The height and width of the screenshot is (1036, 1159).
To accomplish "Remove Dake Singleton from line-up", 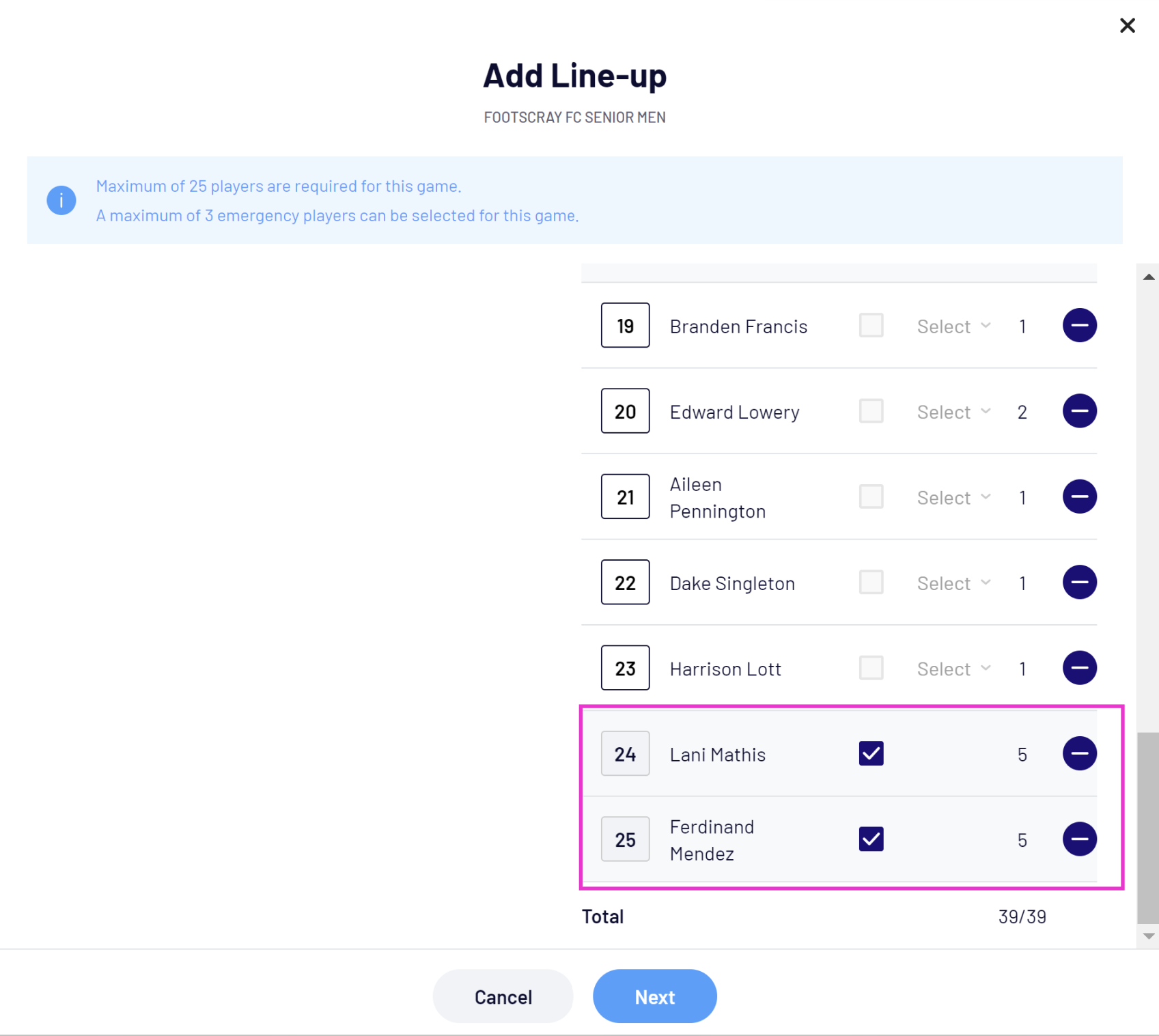I will click(1079, 583).
